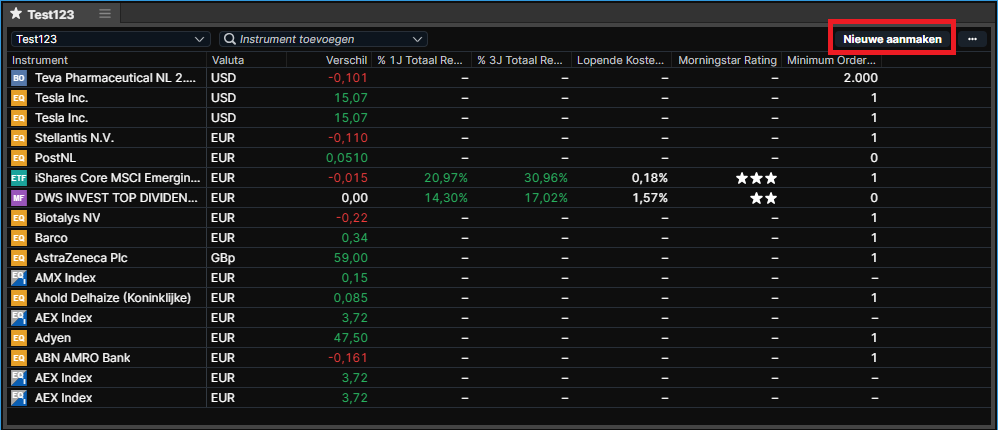Select the Biotalys NV instrument name
Viewport: 998px width, 430px height.
pos(67,218)
